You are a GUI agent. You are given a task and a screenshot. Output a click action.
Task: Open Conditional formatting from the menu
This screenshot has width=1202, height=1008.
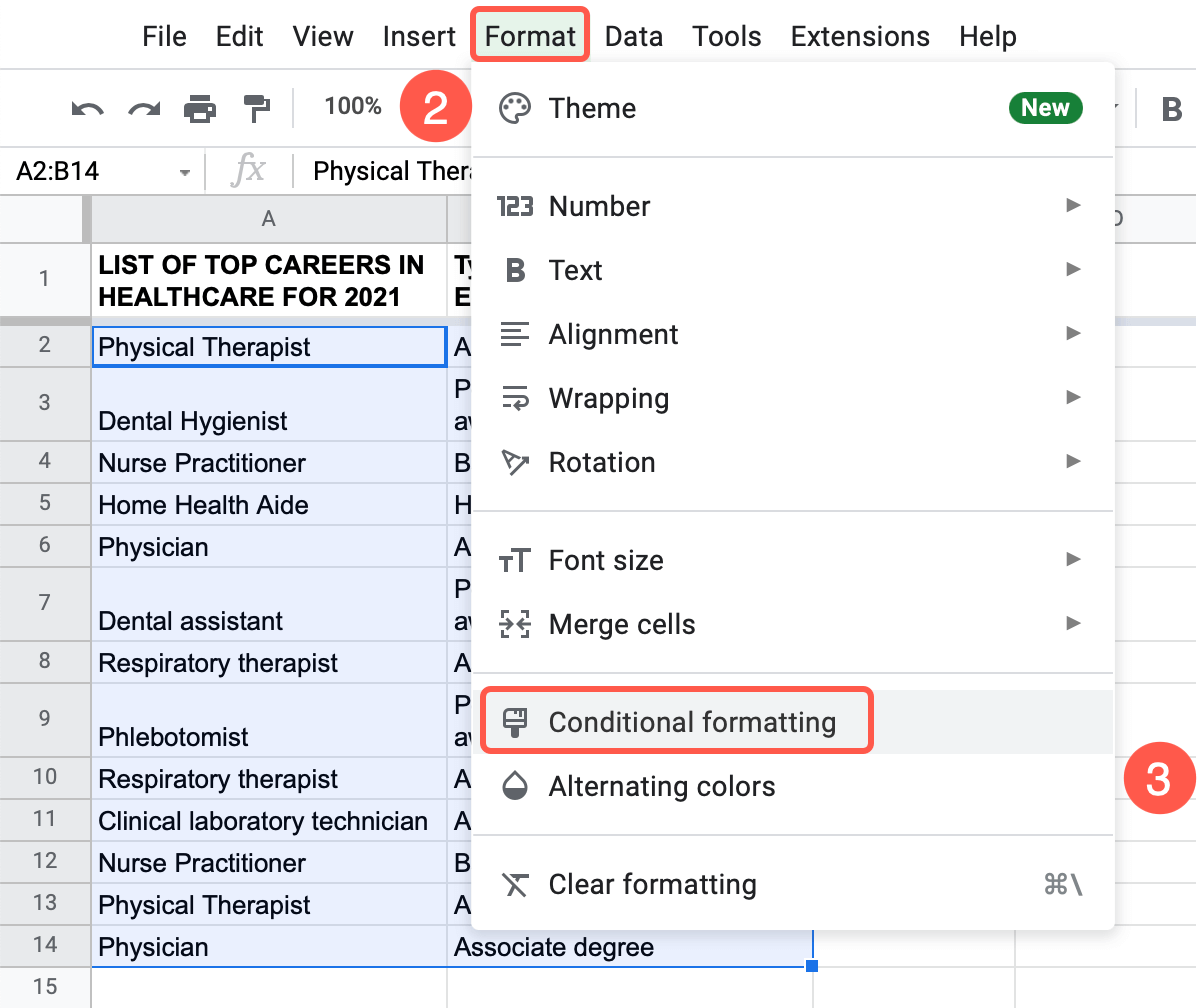(676, 722)
